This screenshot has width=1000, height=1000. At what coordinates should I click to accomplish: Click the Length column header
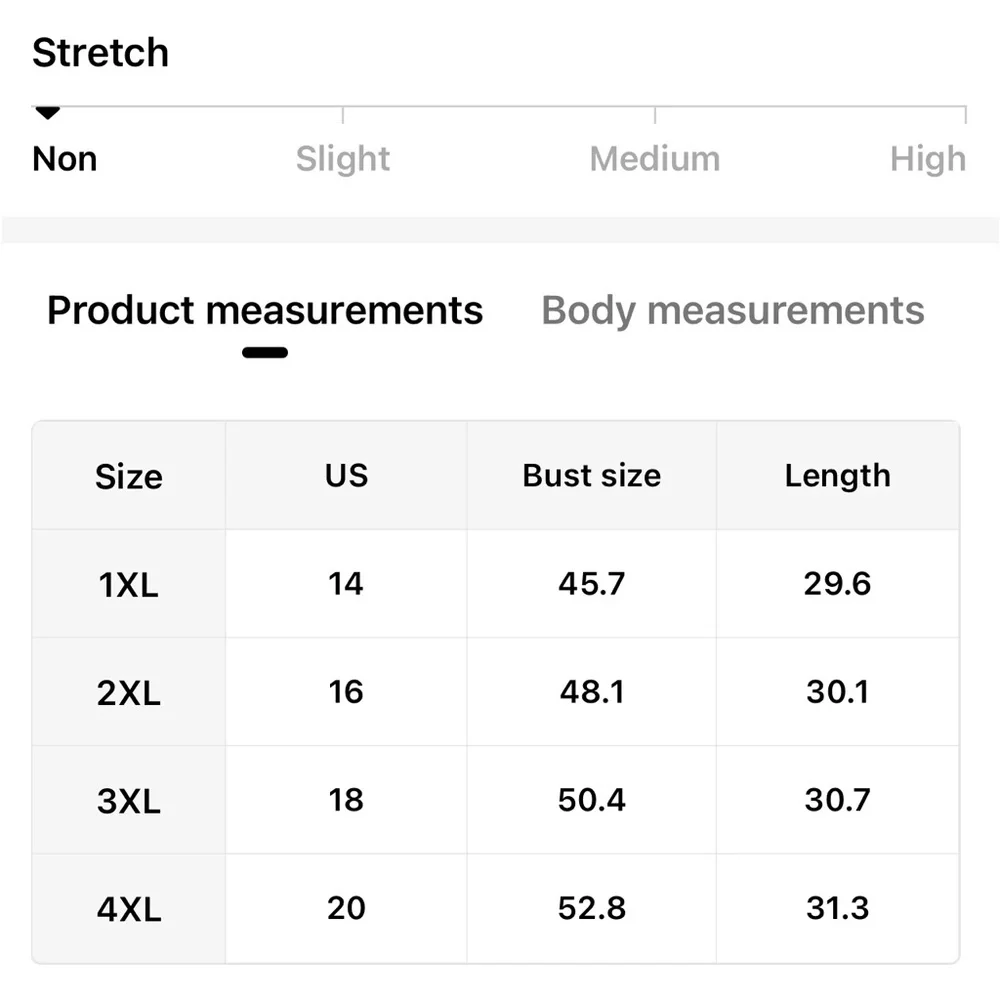click(x=837, y=475)
